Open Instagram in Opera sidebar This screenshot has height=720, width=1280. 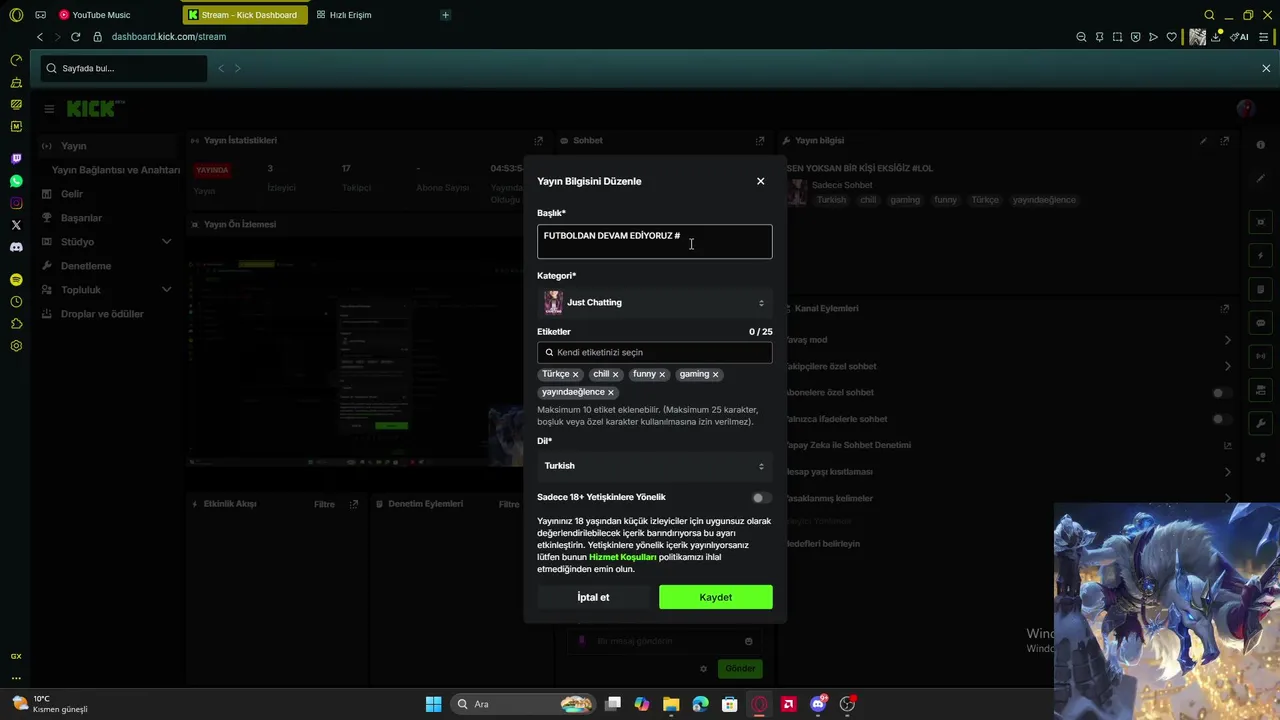(16, 203)
